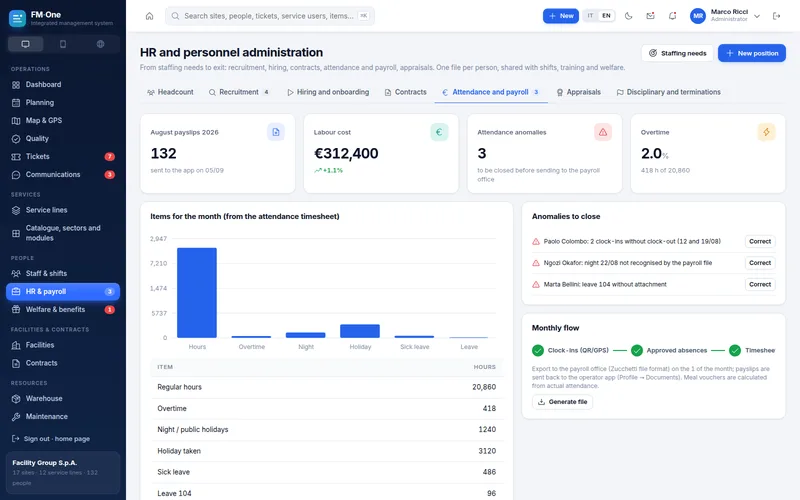This screenshot has height=500, width=800.
Task: Click the FM-One logo icon
Action: click(17, 18)
